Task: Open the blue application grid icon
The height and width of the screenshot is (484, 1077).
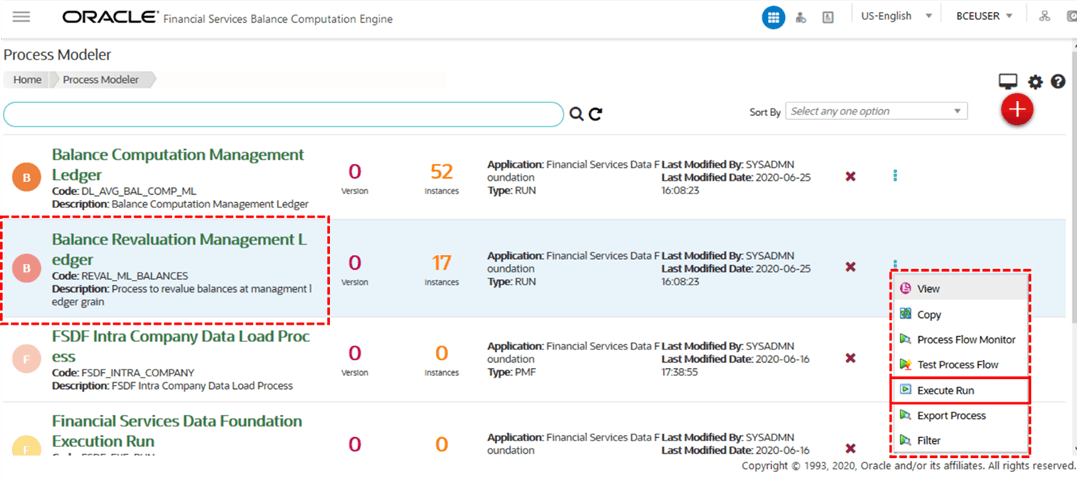Action: [773, 17]
